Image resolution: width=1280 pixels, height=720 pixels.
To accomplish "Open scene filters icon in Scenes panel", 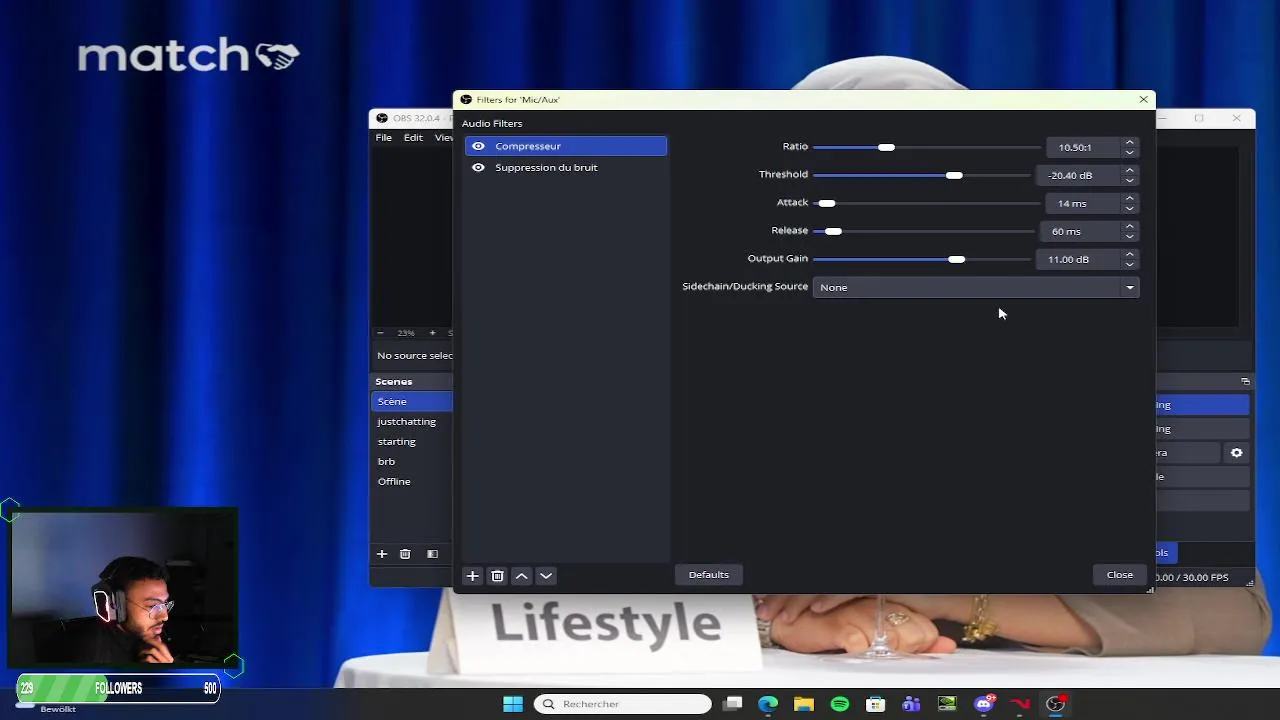I will (432, 554).
